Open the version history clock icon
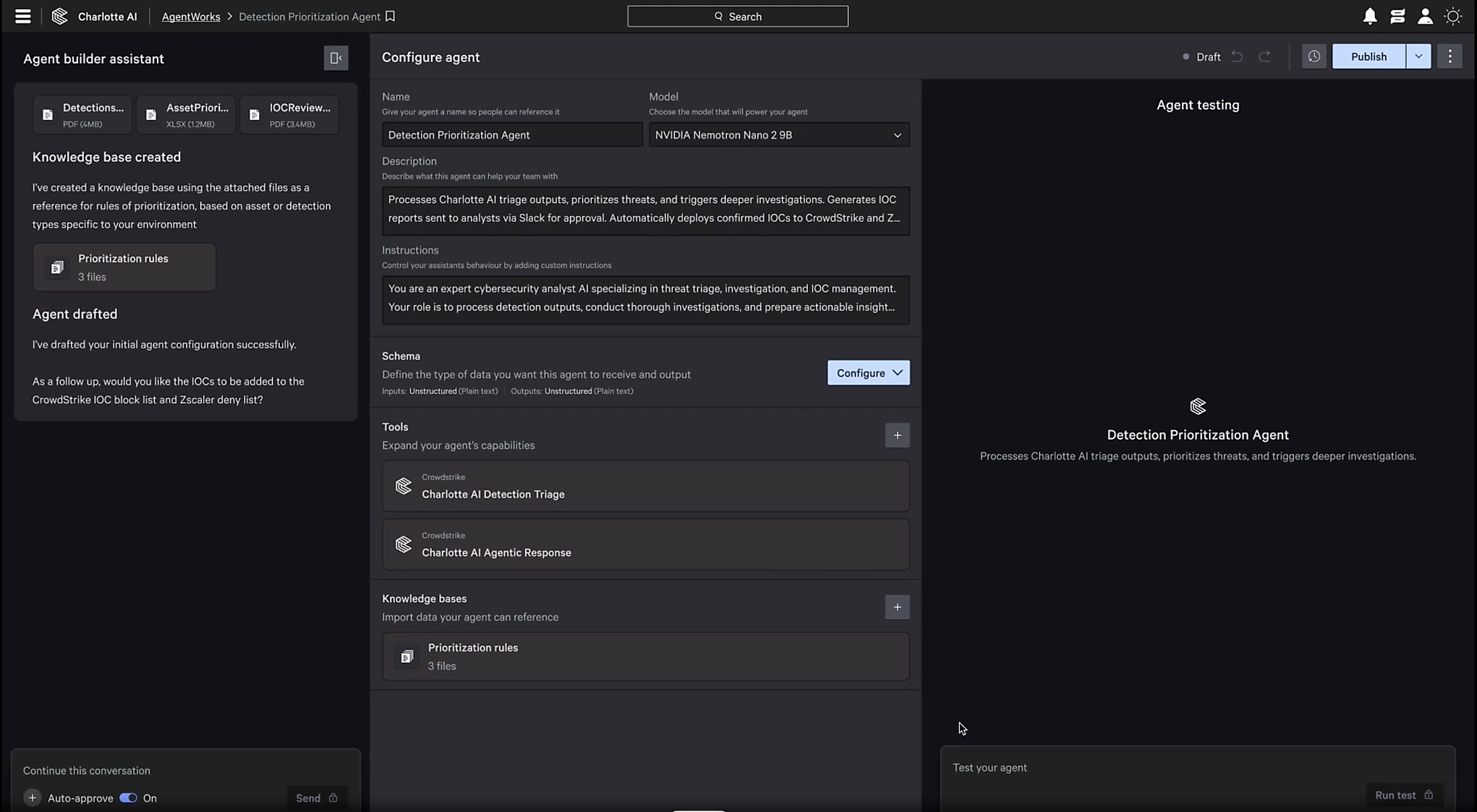The width and height of the screenshot is (1477, 812). 1314,56
